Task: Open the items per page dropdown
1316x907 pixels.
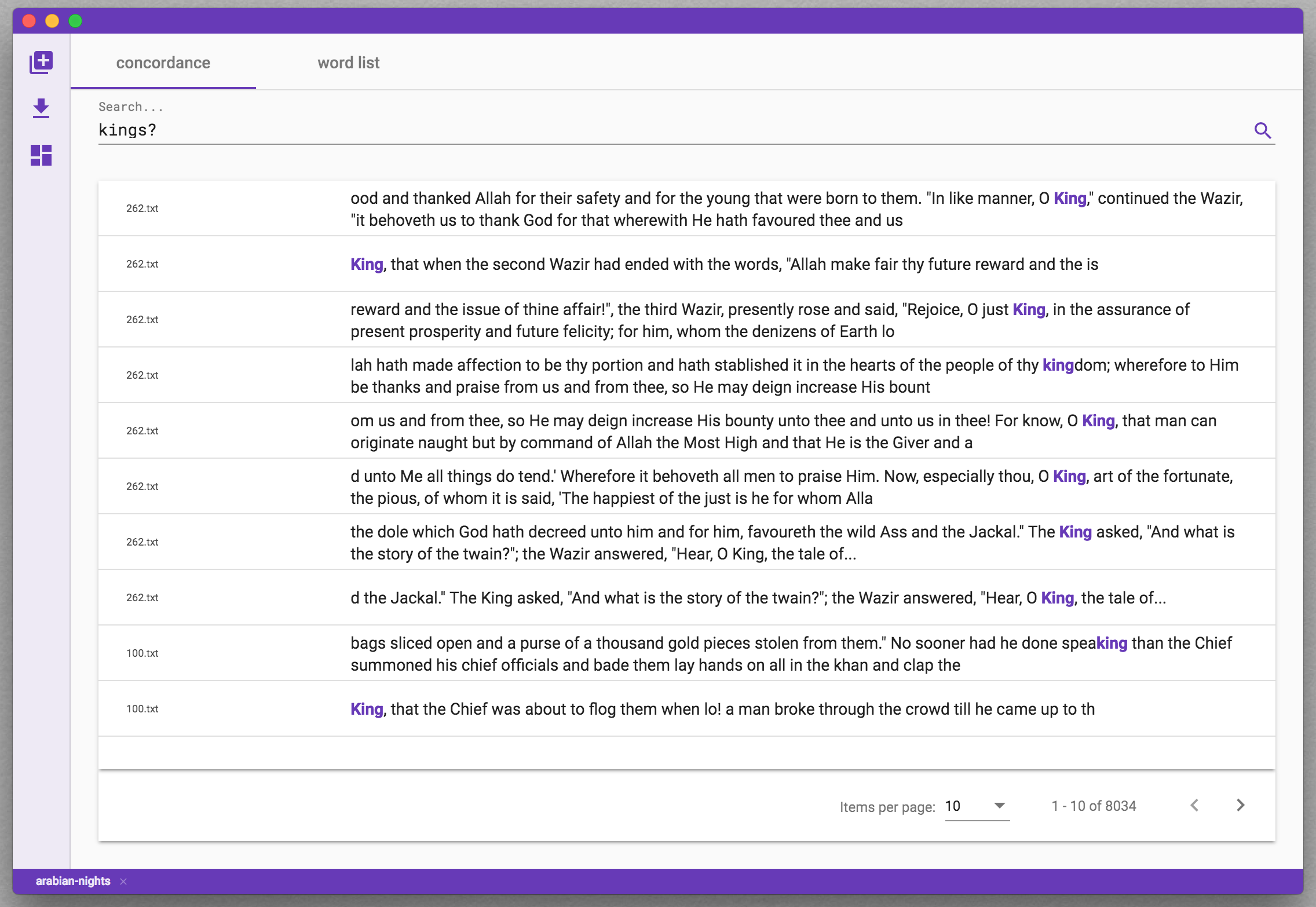Action: click(x=977, y=806)
